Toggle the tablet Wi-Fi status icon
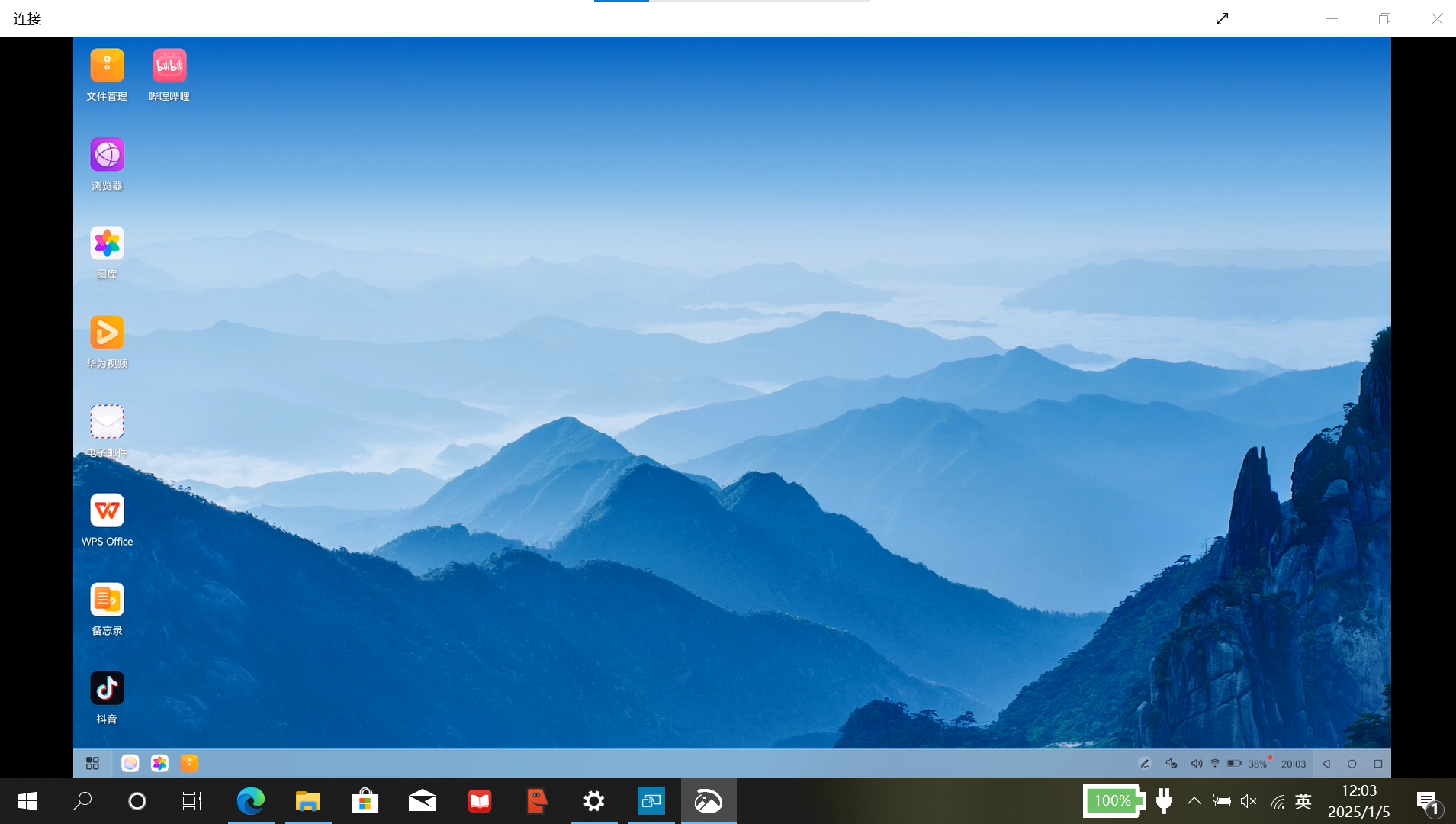 (x=1215, y=763)
